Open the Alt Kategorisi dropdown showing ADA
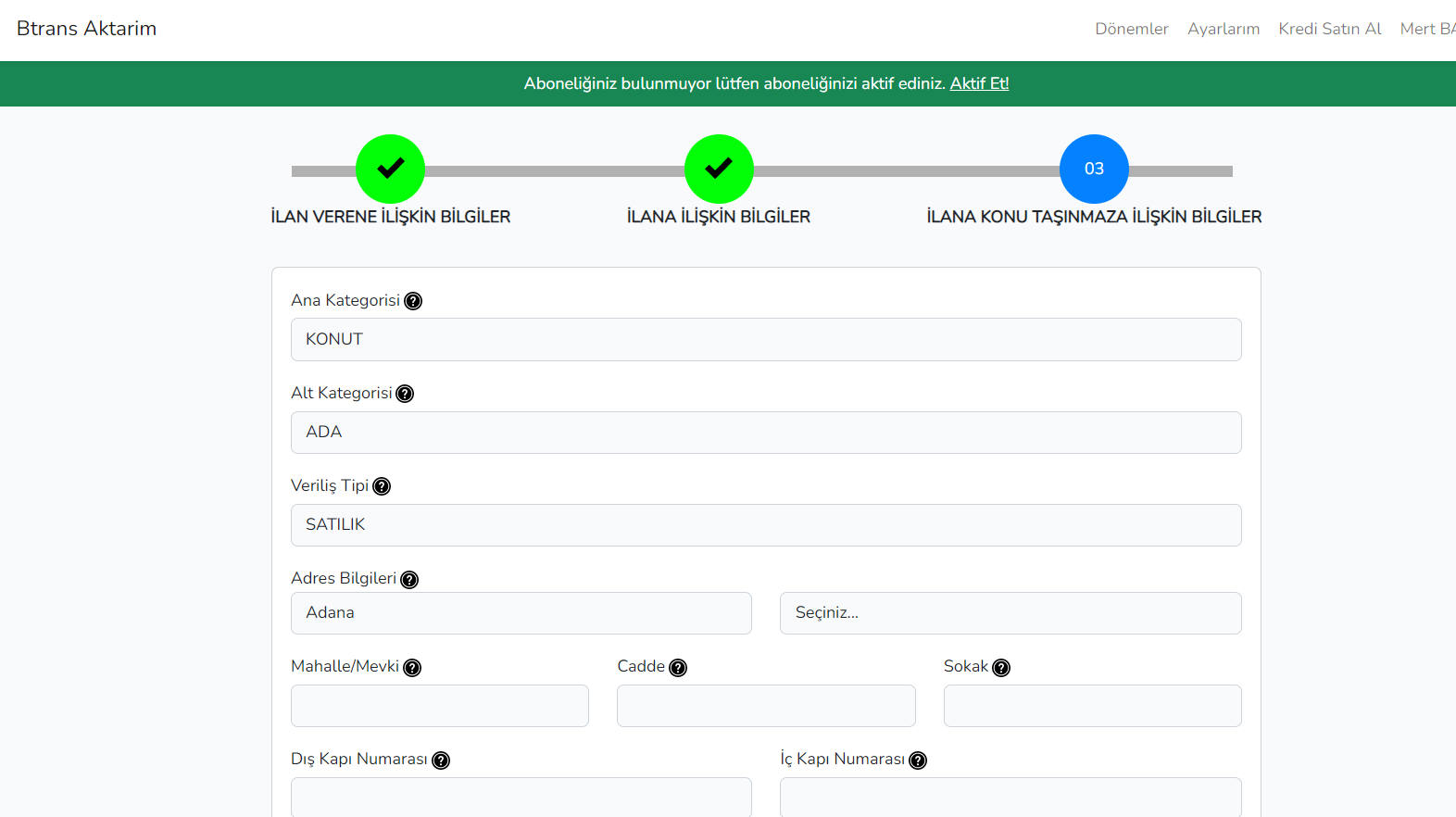Viewport: 1456px width, 817px height. (766, 433)
